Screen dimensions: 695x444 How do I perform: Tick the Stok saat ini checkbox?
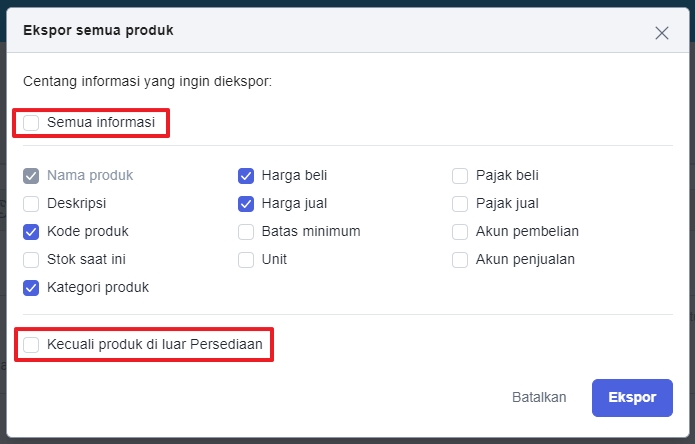click(32, 260)
